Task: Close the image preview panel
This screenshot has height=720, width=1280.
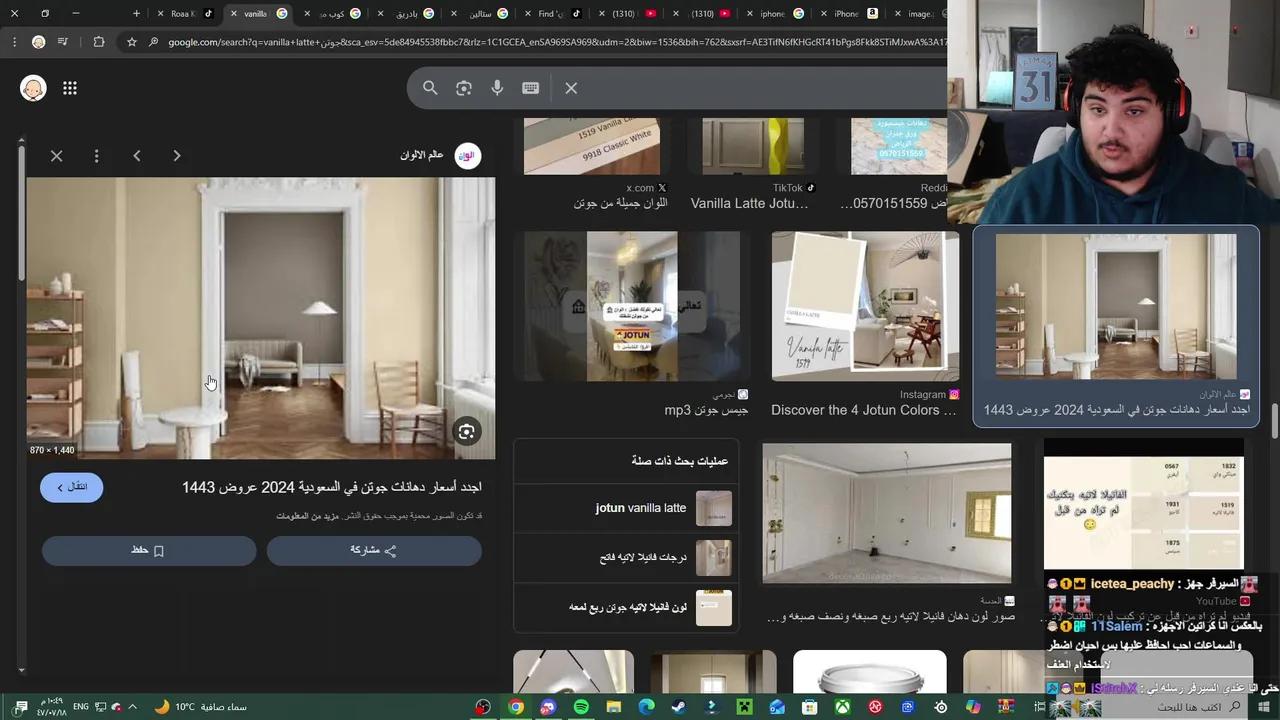Action: 57,156
